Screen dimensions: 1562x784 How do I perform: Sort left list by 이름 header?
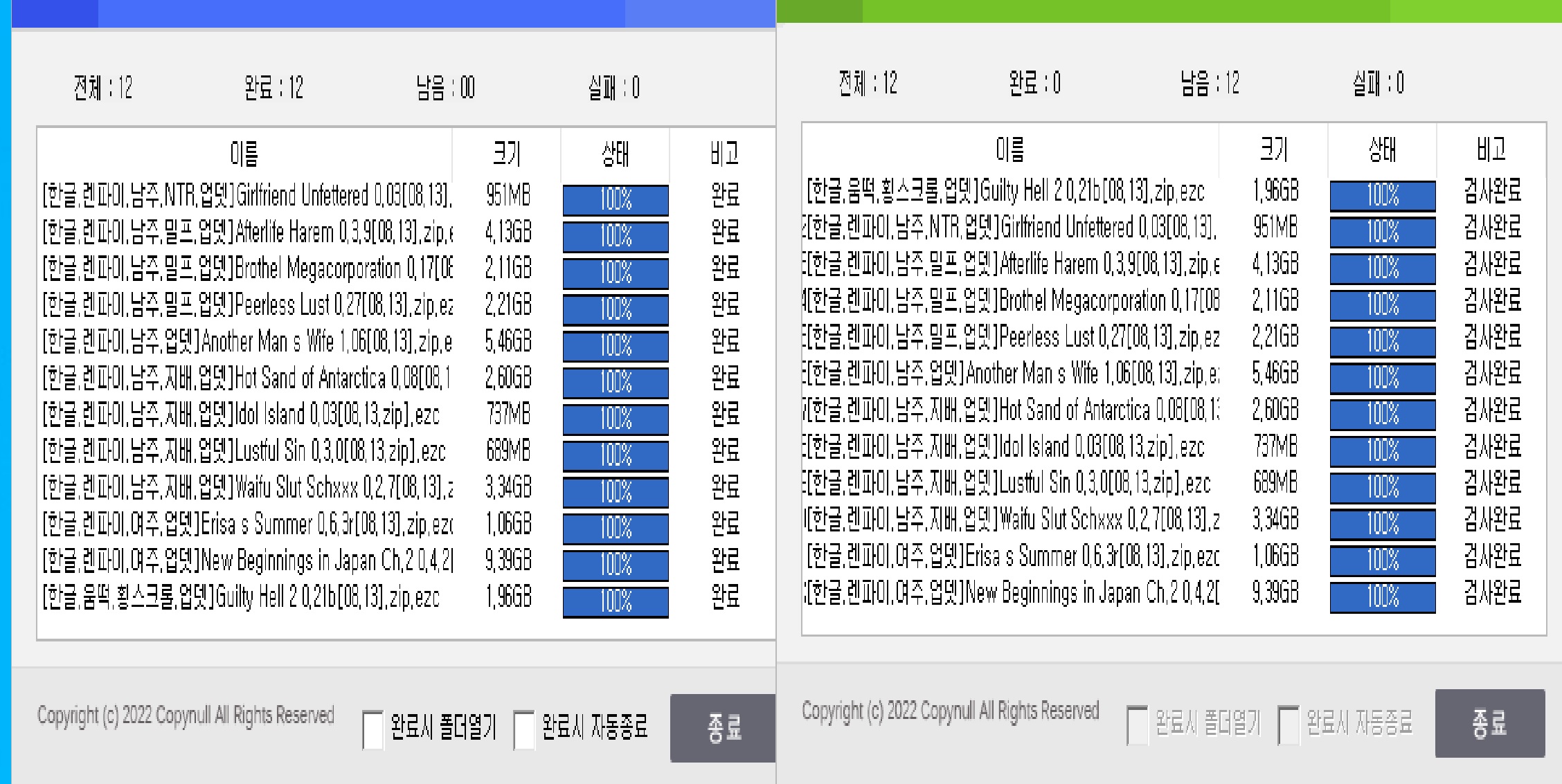[244, 154]
